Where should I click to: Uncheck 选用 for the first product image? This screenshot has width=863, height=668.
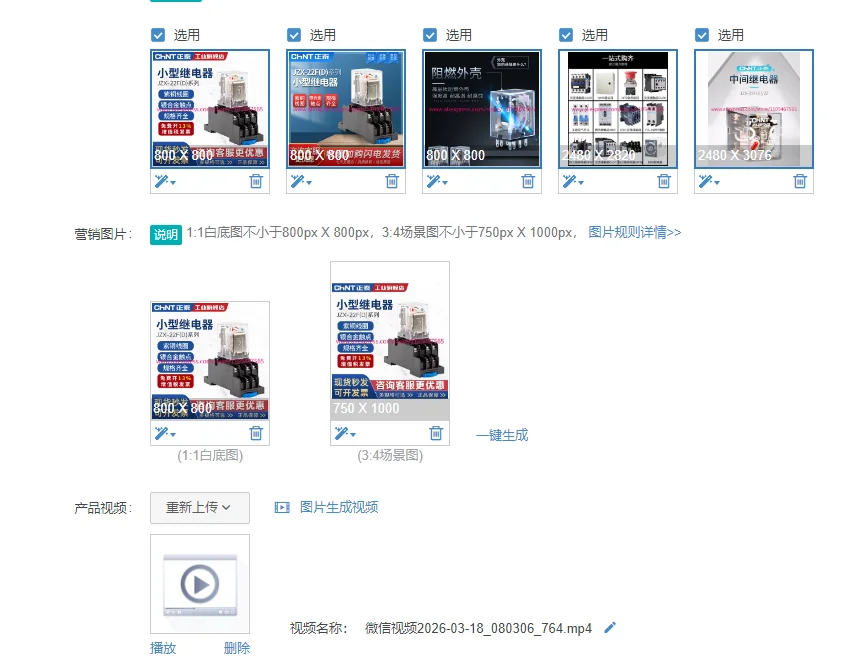click(158, 35)
